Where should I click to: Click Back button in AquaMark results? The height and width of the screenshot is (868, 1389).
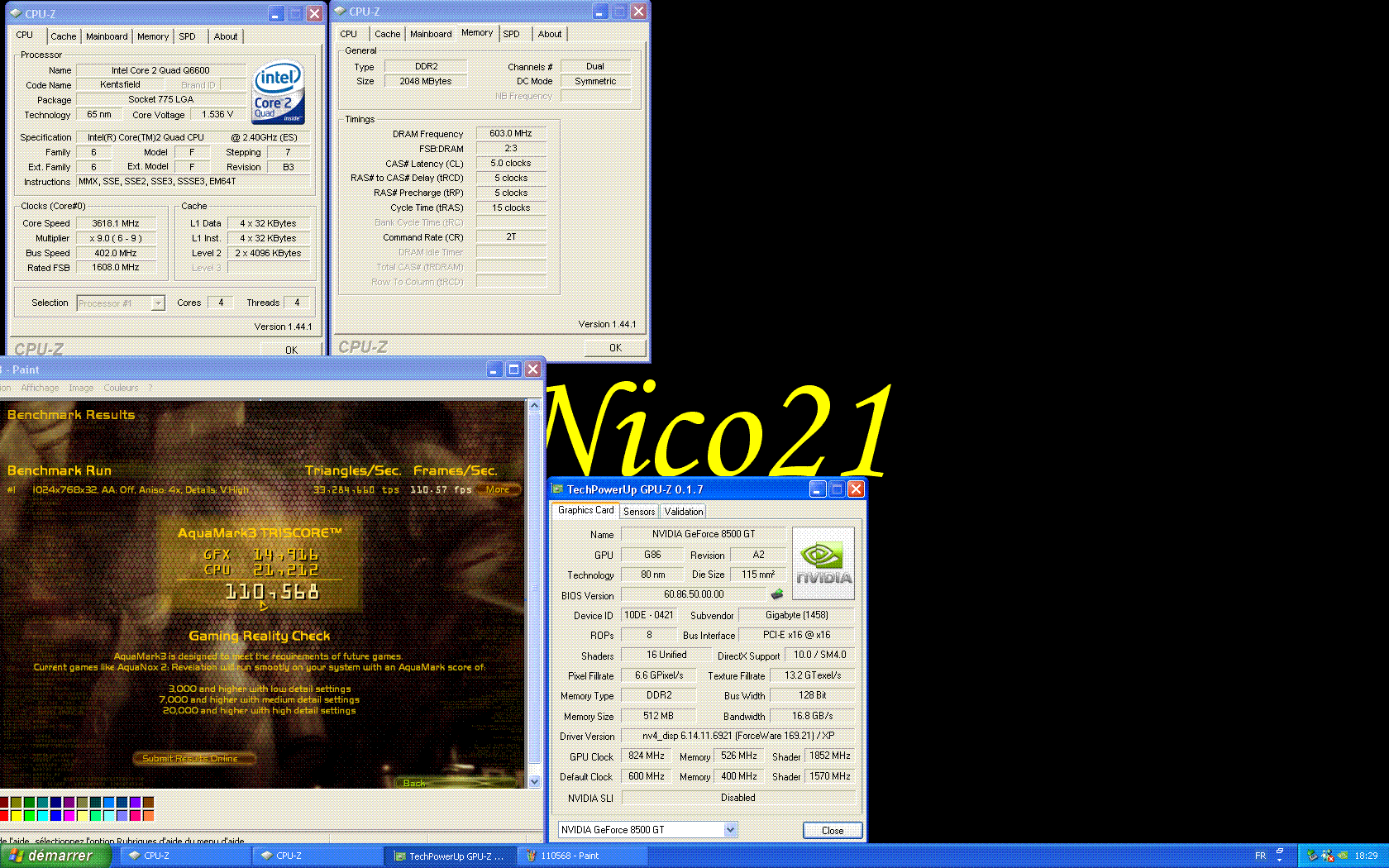(x=414, y=783)
